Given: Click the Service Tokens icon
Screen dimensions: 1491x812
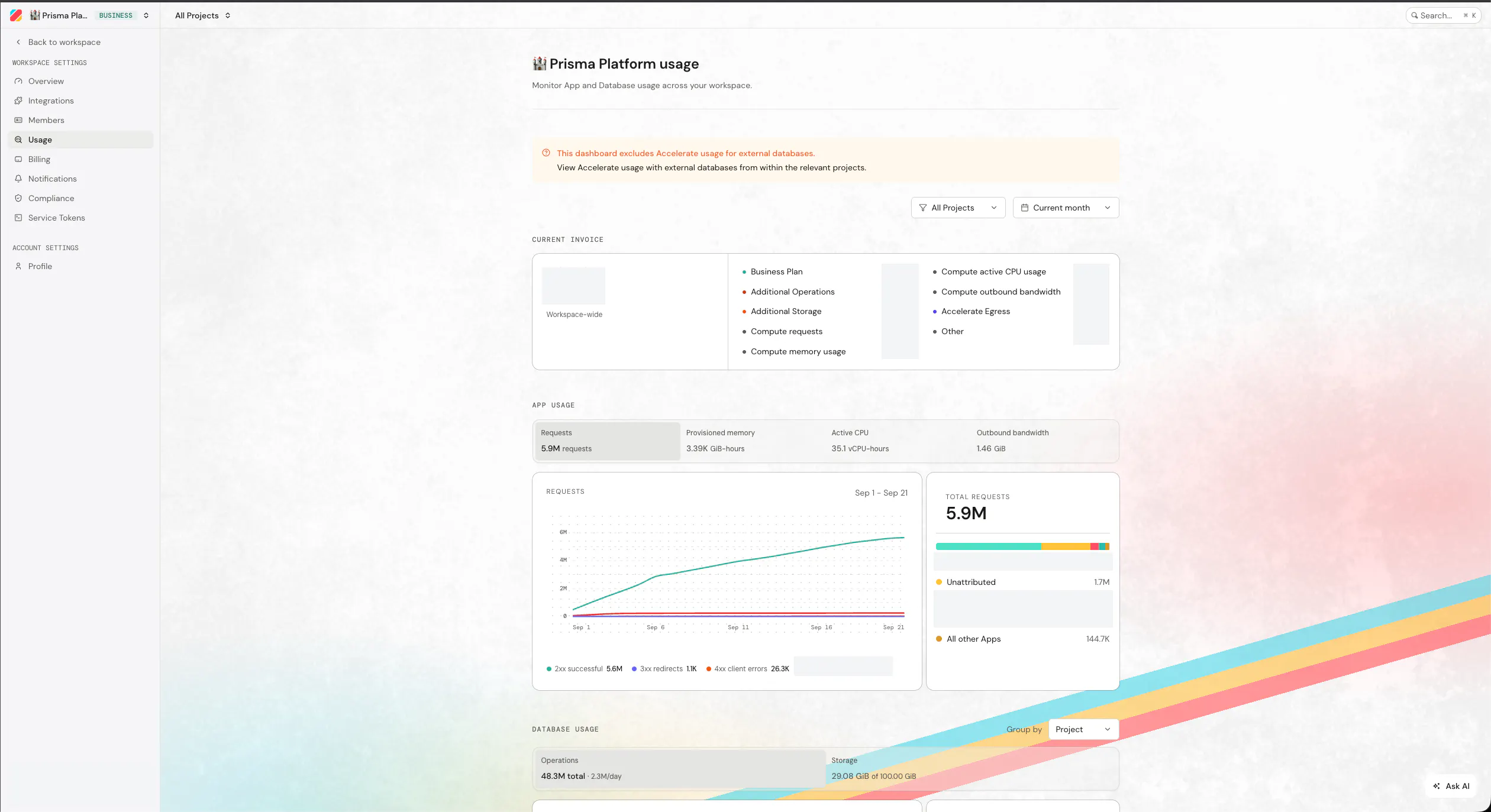Looking at the screenshot, I should tap(18, 218).
